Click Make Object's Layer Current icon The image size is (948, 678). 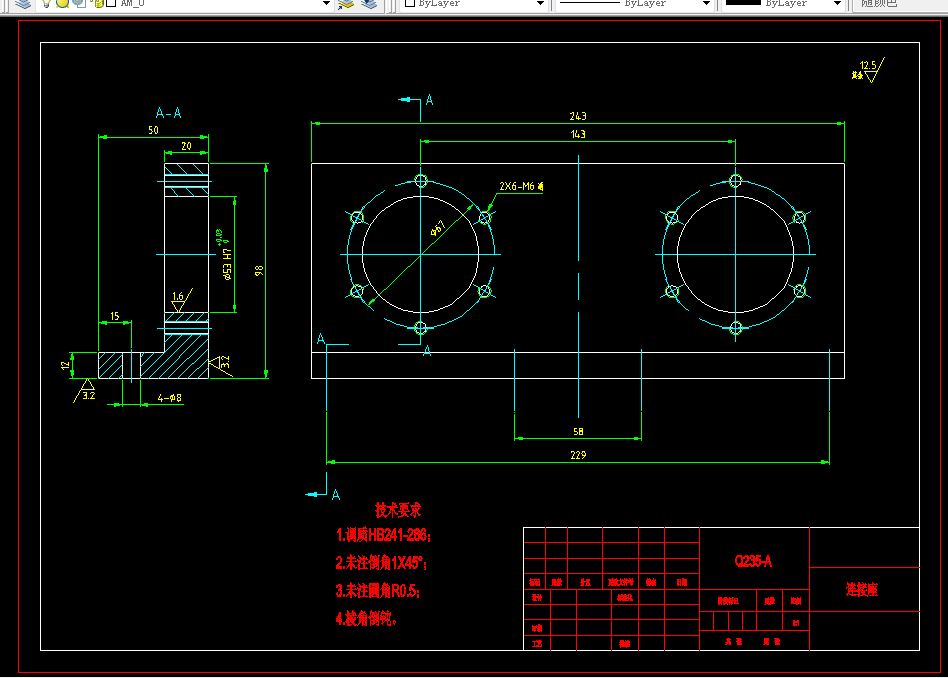346,4
